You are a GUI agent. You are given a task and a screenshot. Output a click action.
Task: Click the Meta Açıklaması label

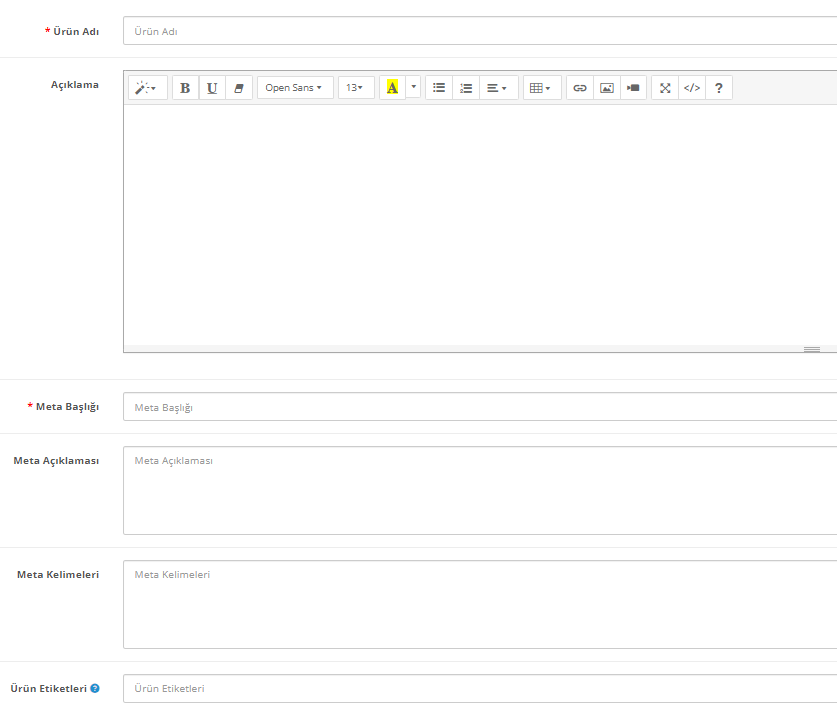[56, 461]
